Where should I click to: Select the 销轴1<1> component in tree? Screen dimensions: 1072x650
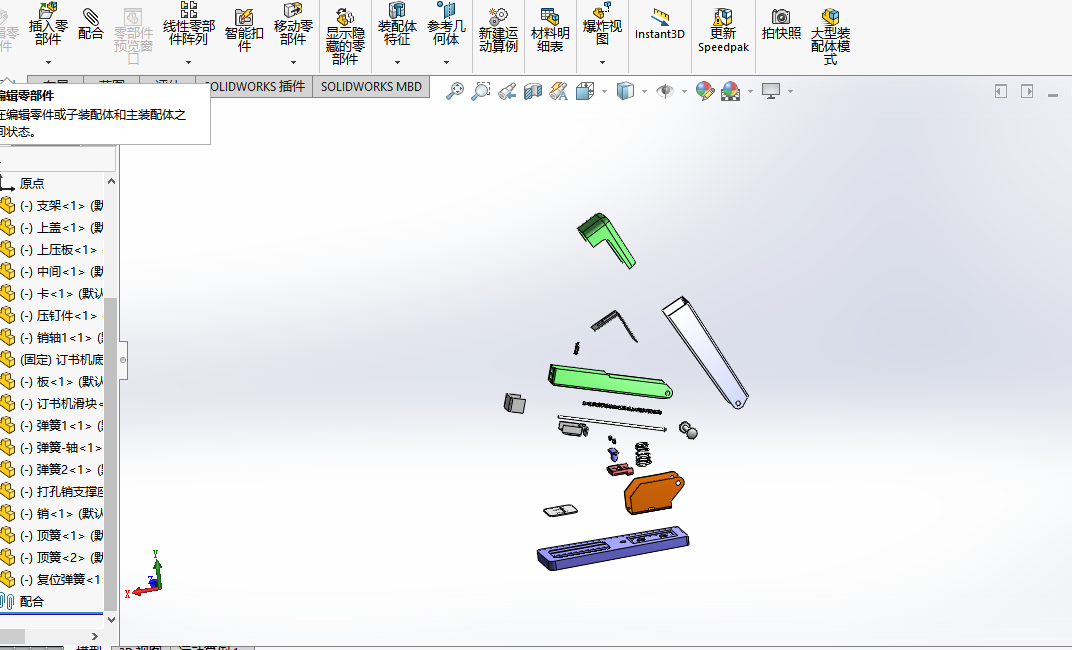(52, 337)
